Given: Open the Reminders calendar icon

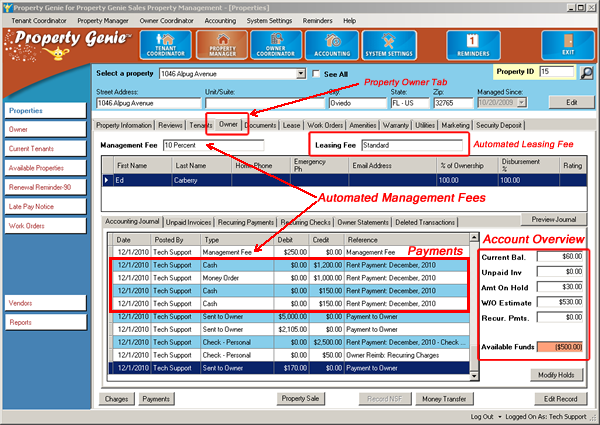Looking at the screenshot, I should coord(473,45).
